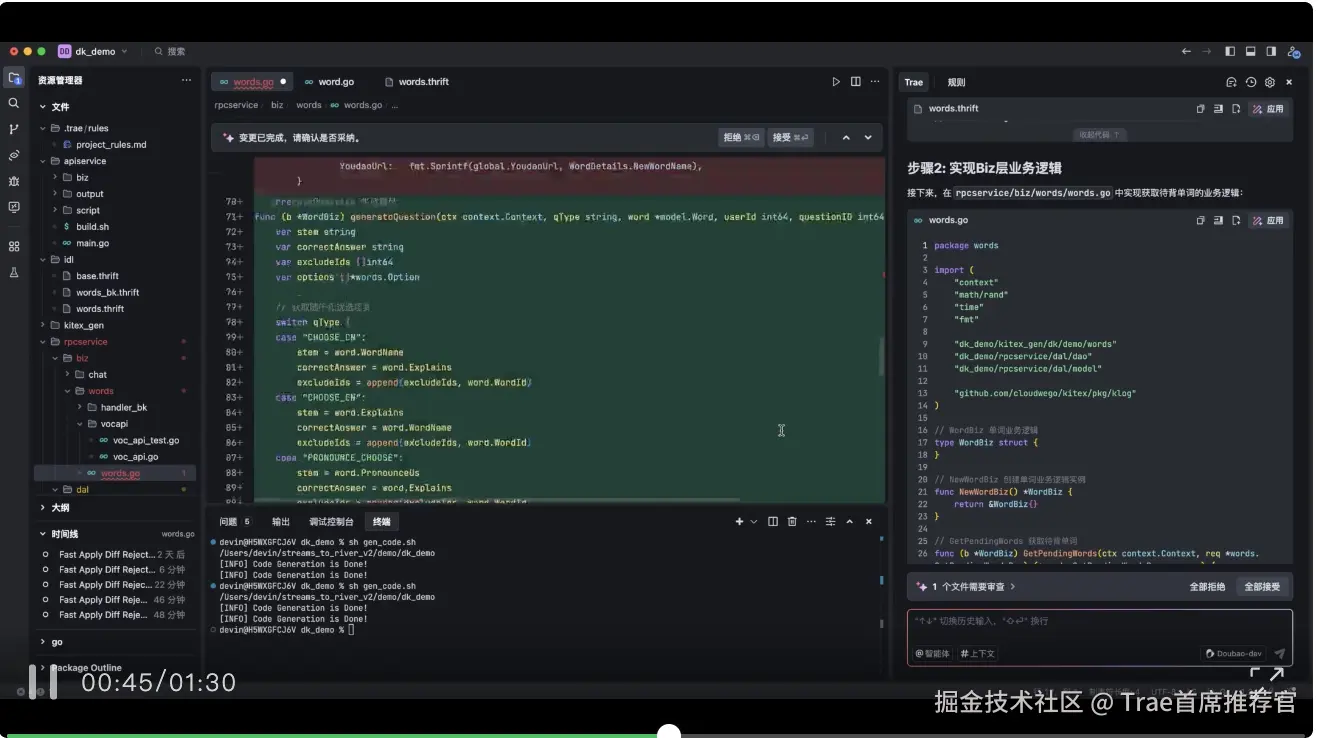This screenshot has width=1320, height=738.
Task: Apply the words.go code with 应用 button
Action: tap(1268, 219)
